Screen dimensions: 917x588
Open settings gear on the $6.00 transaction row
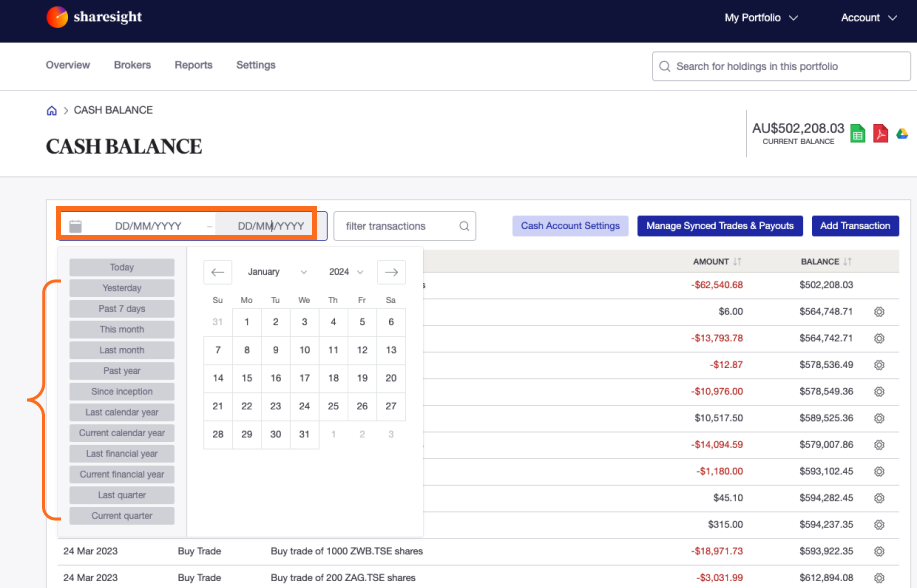[878, 312]
